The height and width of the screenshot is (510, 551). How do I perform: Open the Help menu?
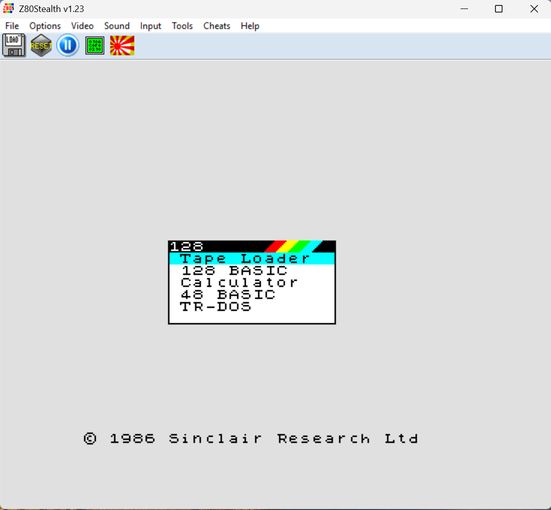pos(250,26)
